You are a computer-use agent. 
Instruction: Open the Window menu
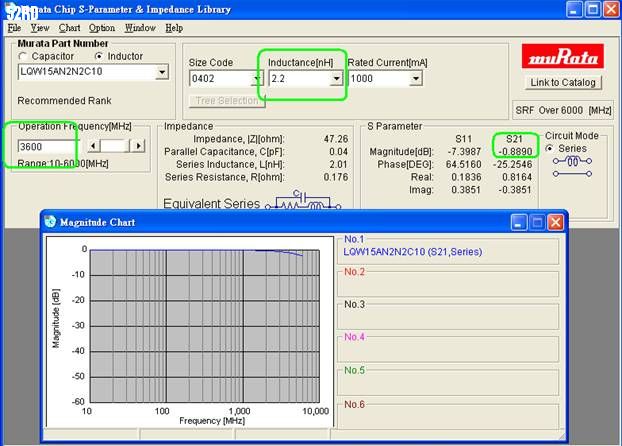(140, 28)
